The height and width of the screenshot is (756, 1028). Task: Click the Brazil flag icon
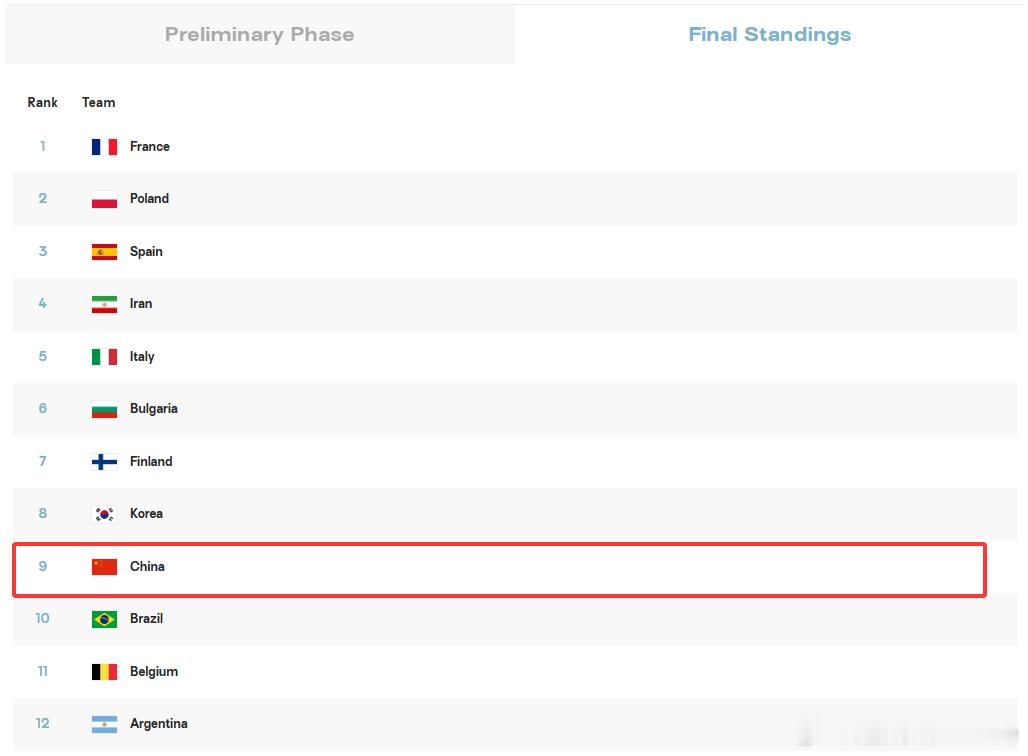click(104, 619)
